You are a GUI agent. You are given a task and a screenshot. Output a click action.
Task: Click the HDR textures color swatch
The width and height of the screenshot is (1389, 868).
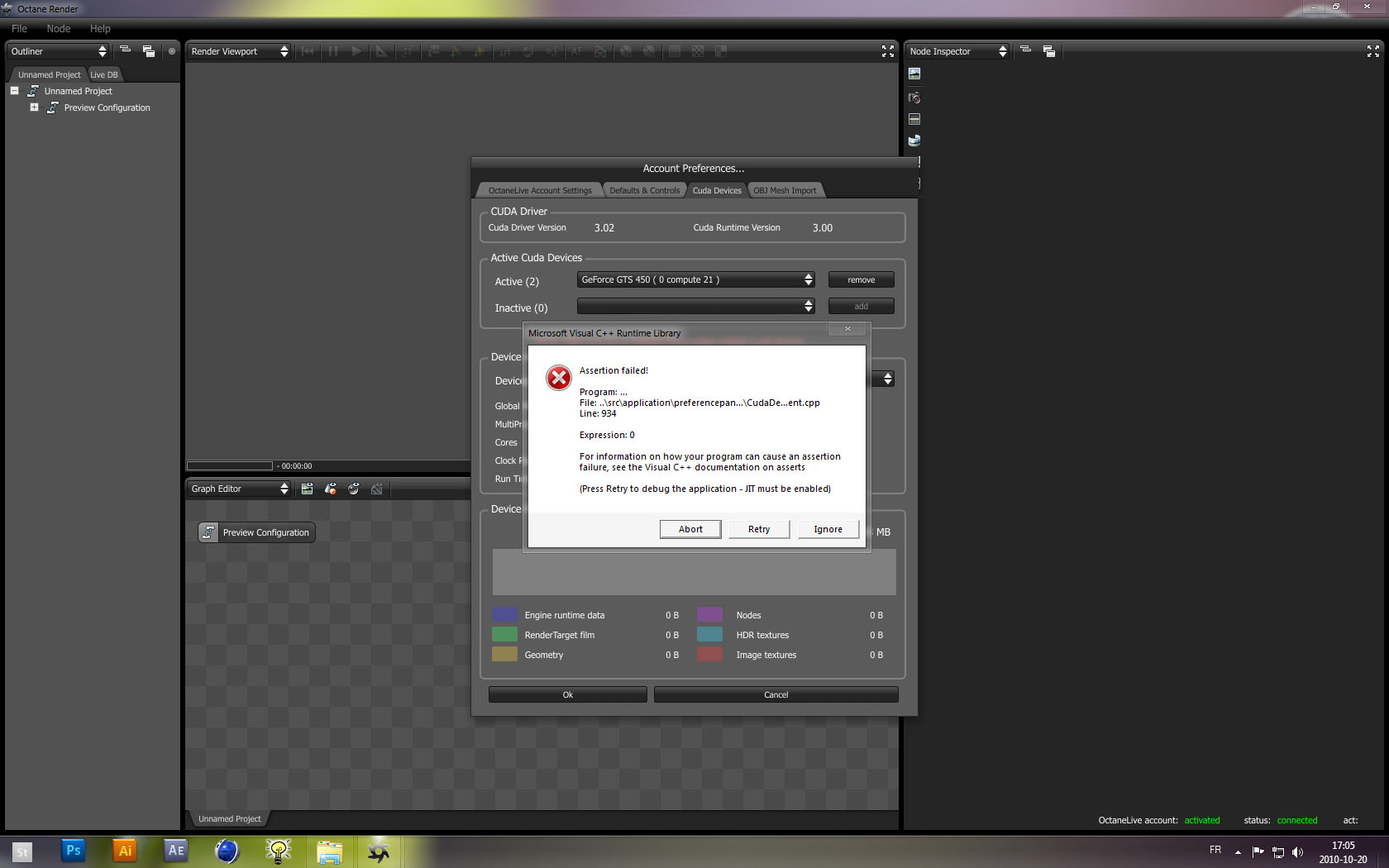tap(709, 634)
